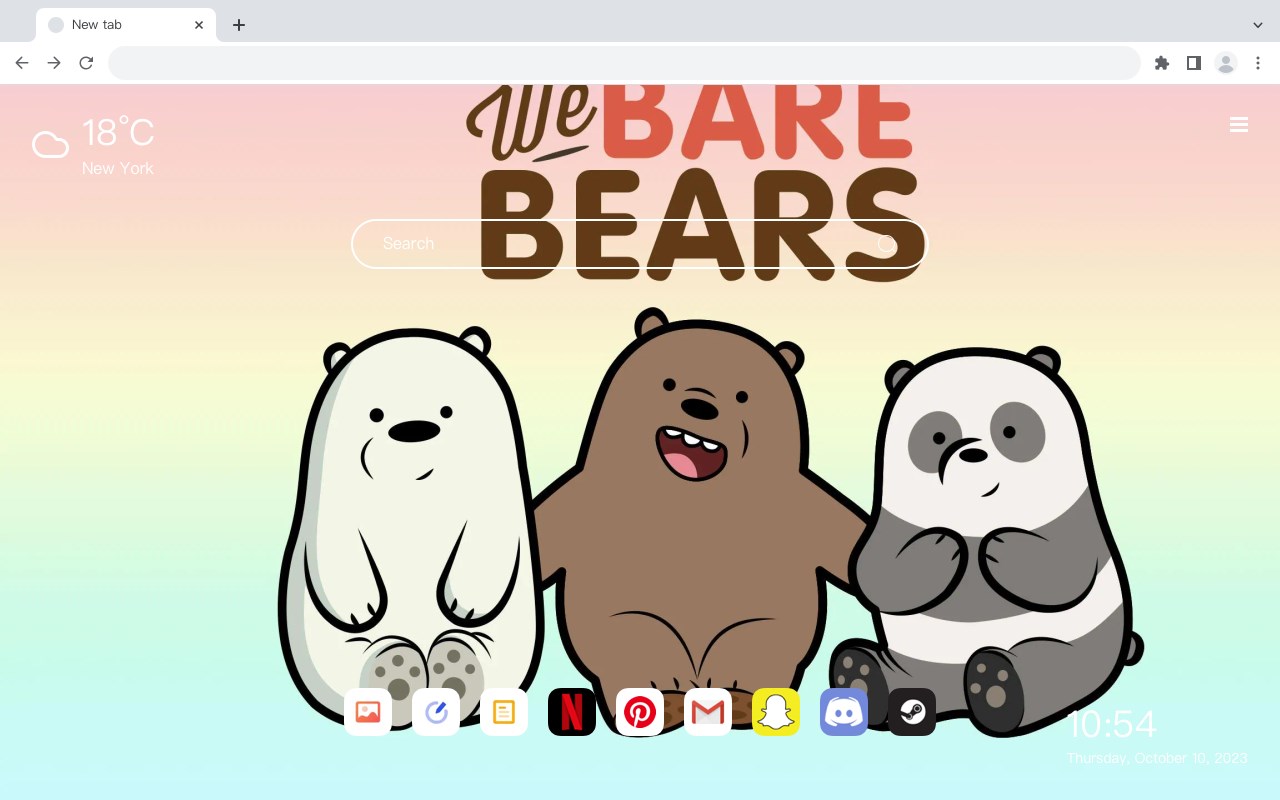Open the blue circular pencil shortcut
1280x800 pixels.
436,712
